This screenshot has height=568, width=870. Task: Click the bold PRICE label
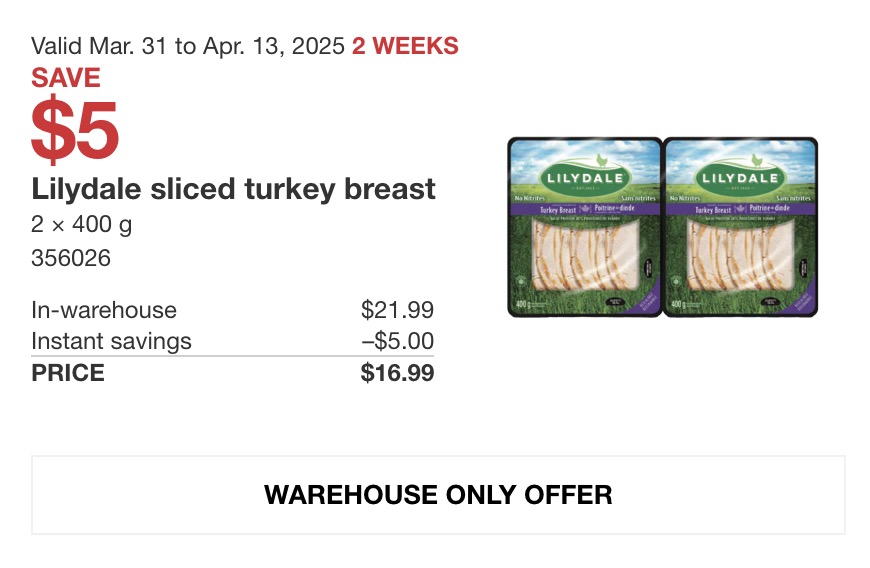tap(68, 373)
